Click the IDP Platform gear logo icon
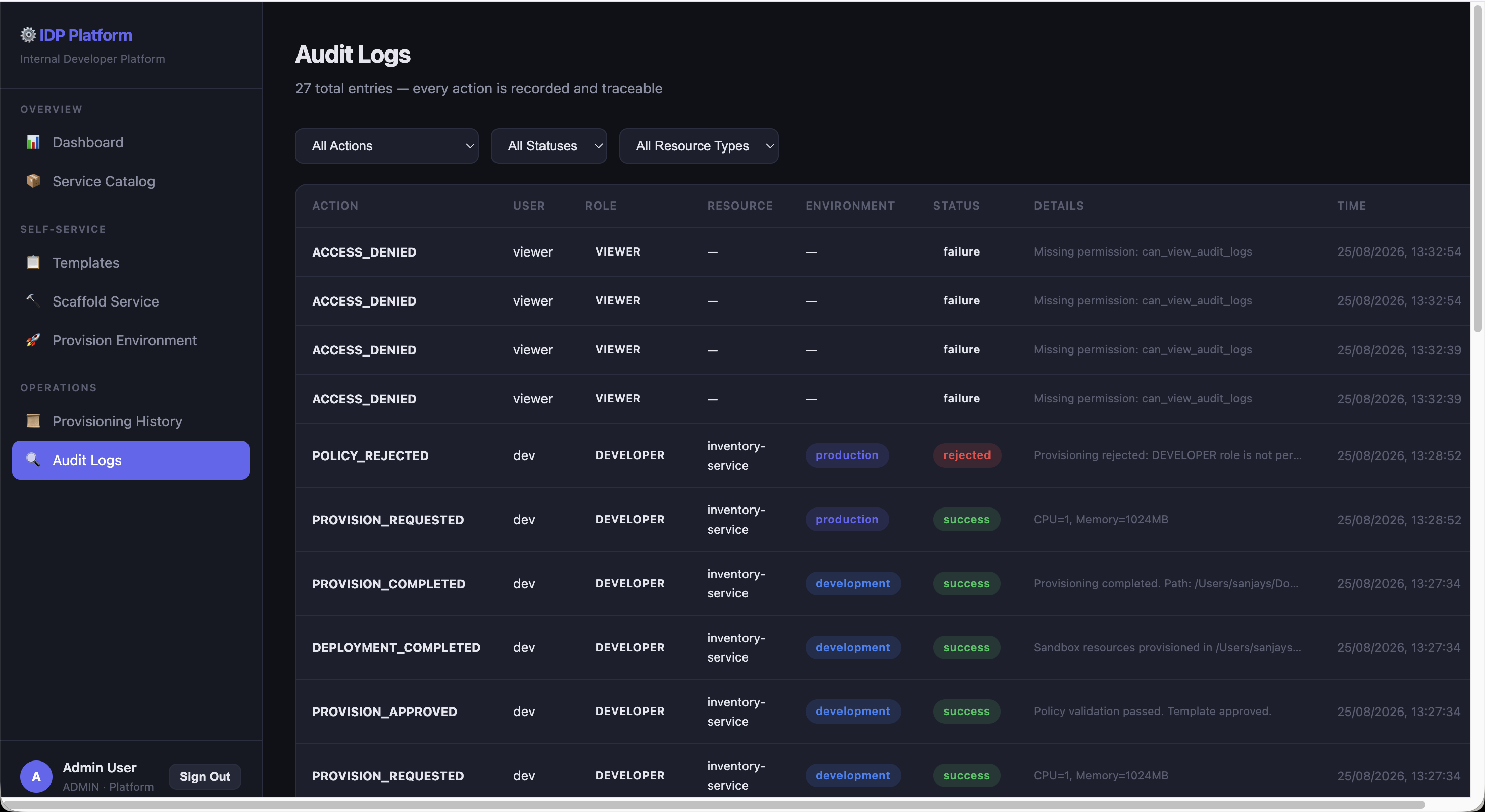This screenshot has height=812, width=1485. (x=28, y=35)
